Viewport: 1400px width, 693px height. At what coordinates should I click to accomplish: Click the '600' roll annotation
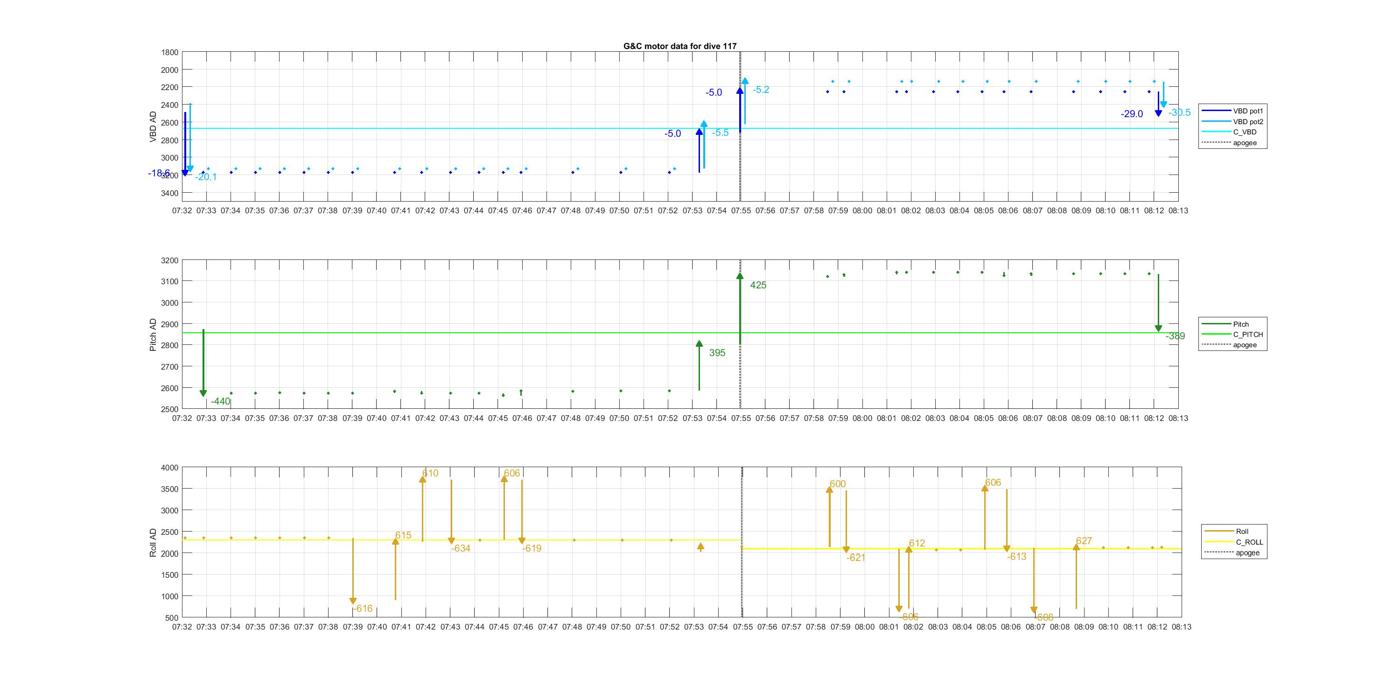[x=837, y=484]
